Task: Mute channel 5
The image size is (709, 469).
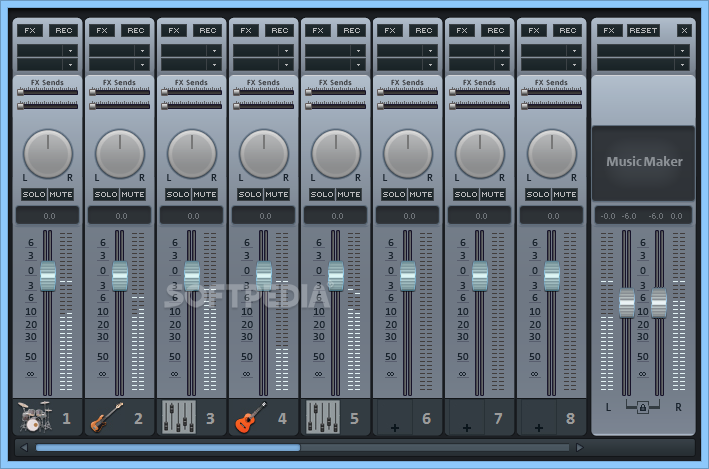Action: point(348,194)
